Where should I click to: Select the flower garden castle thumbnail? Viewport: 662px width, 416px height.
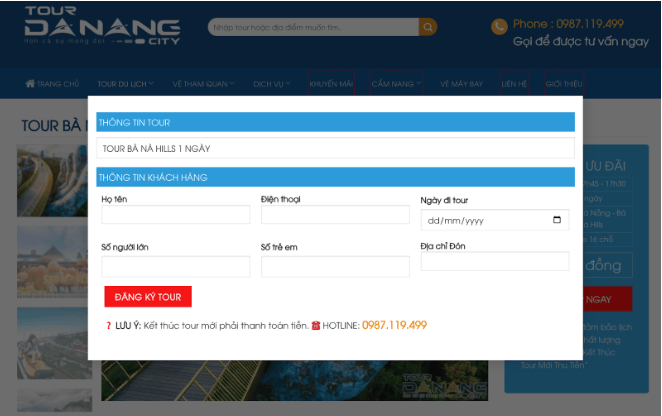[x=52, y=261]
